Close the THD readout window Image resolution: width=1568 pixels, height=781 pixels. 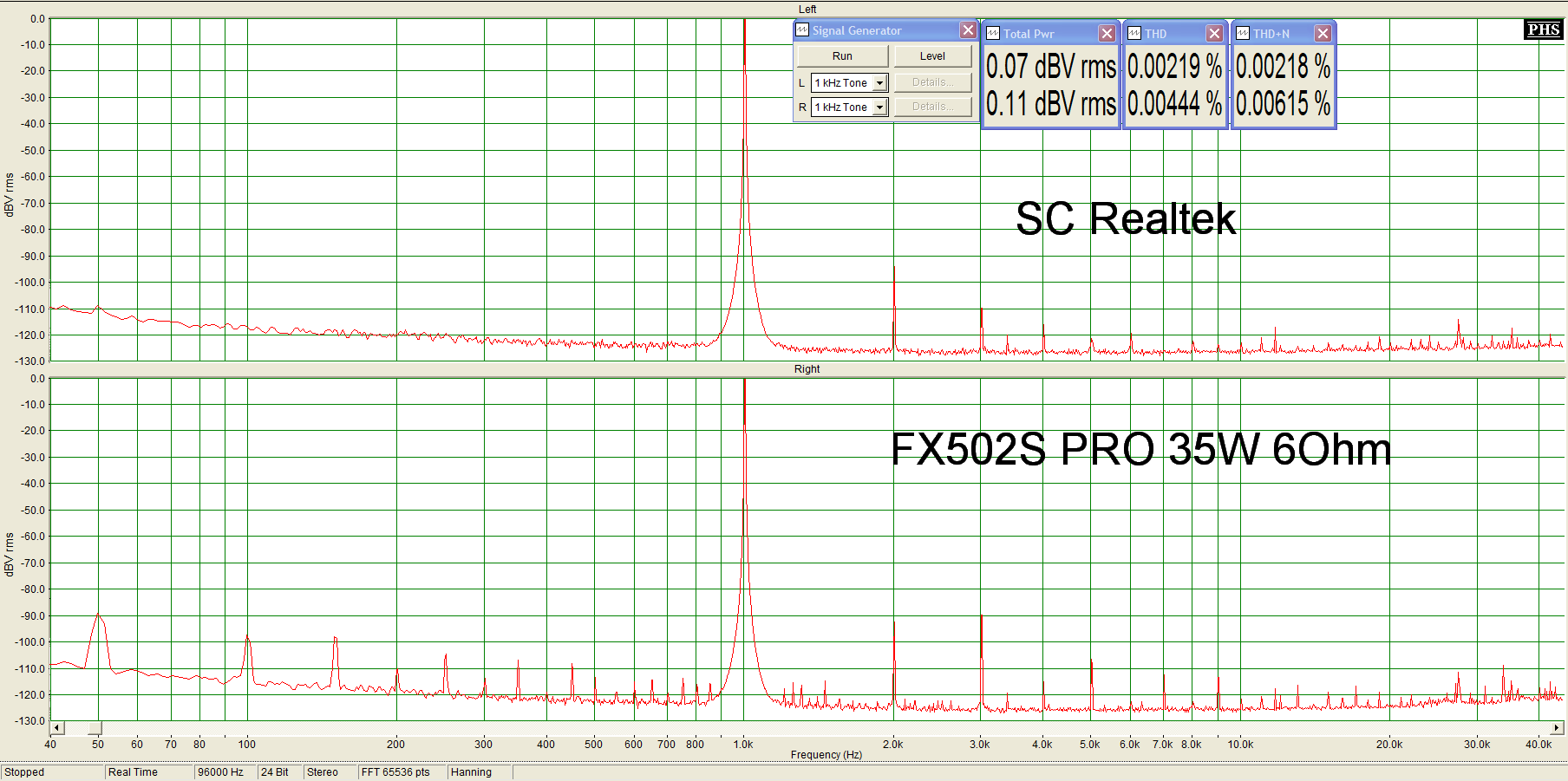(1214, 34)
